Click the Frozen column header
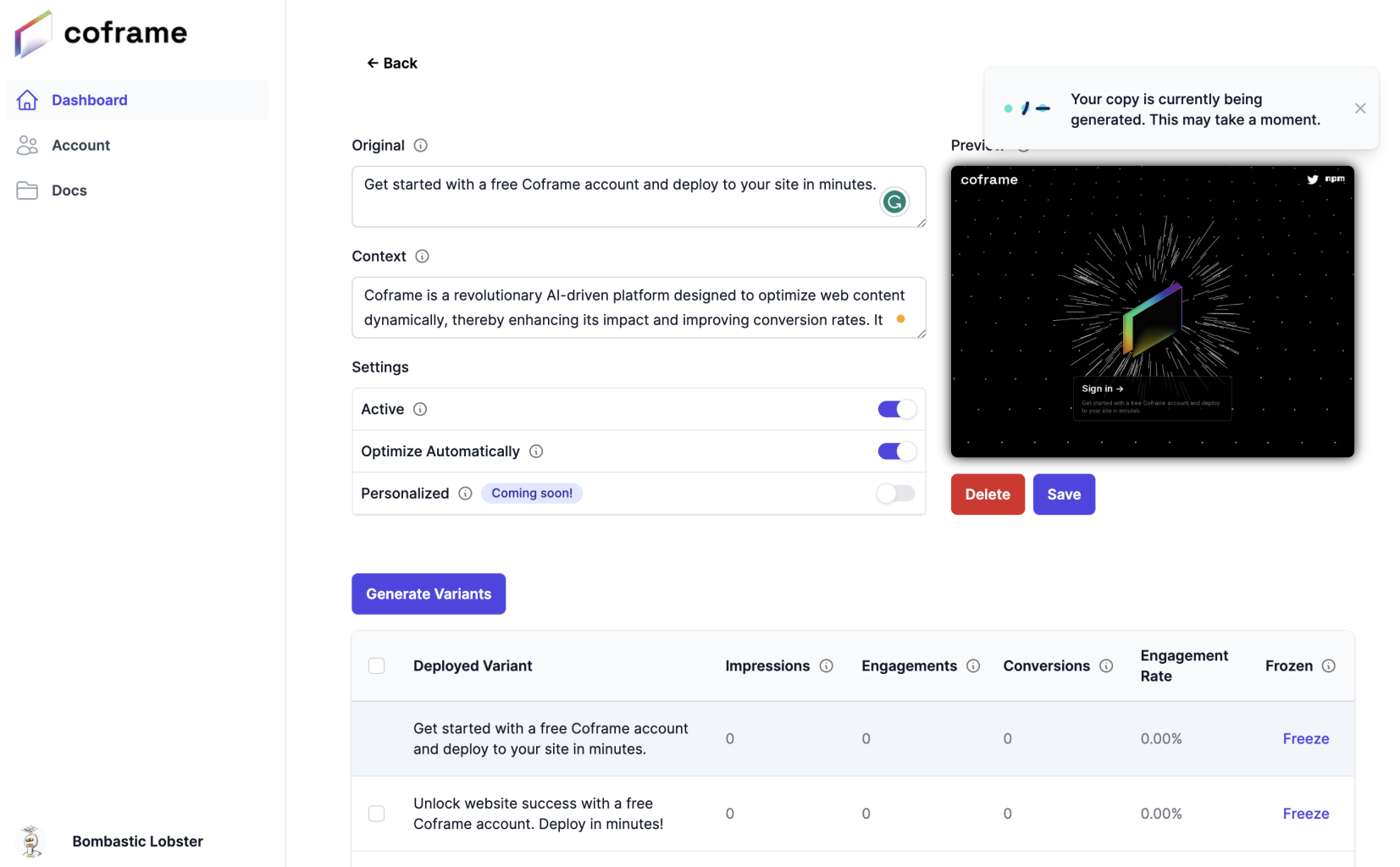1400x867 pixels. (1289, 666)
